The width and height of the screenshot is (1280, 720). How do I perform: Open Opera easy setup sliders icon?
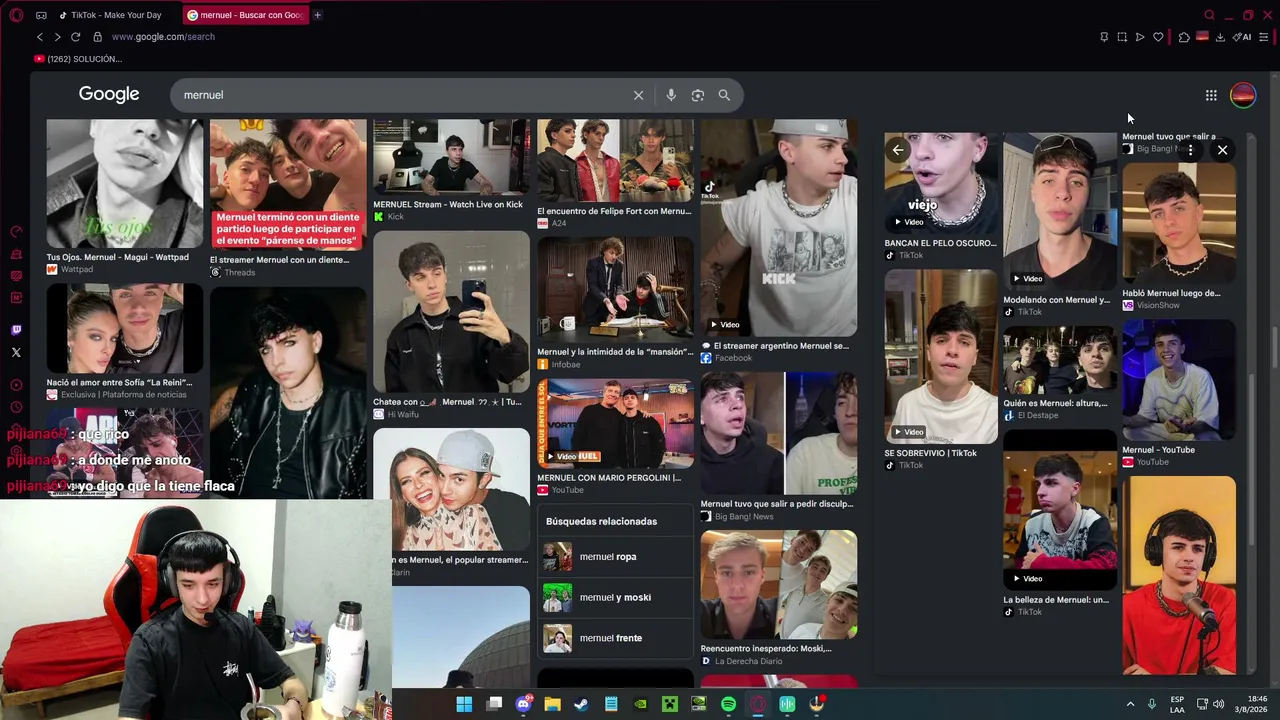[1264, 37]
